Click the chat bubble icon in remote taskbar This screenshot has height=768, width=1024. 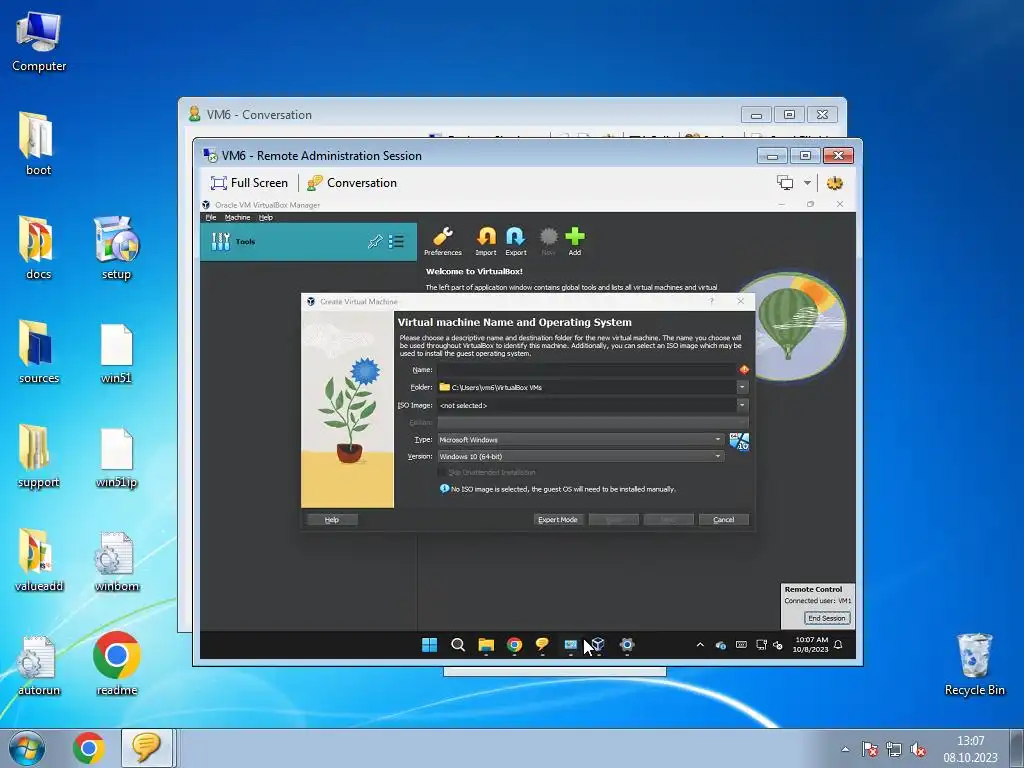(x=542, y=645)
